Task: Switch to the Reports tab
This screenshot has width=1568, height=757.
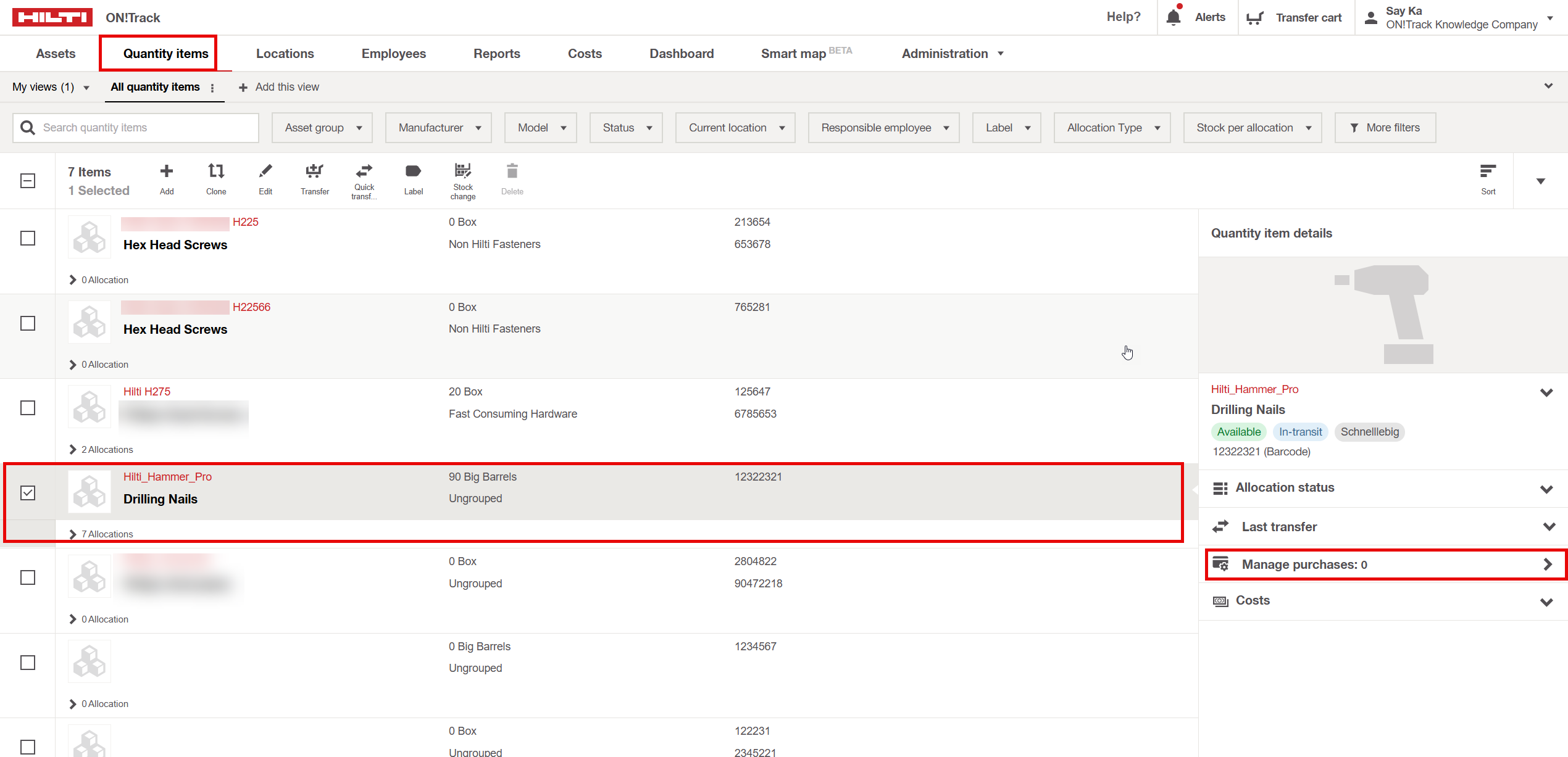Action: click(x=496, y=53)
